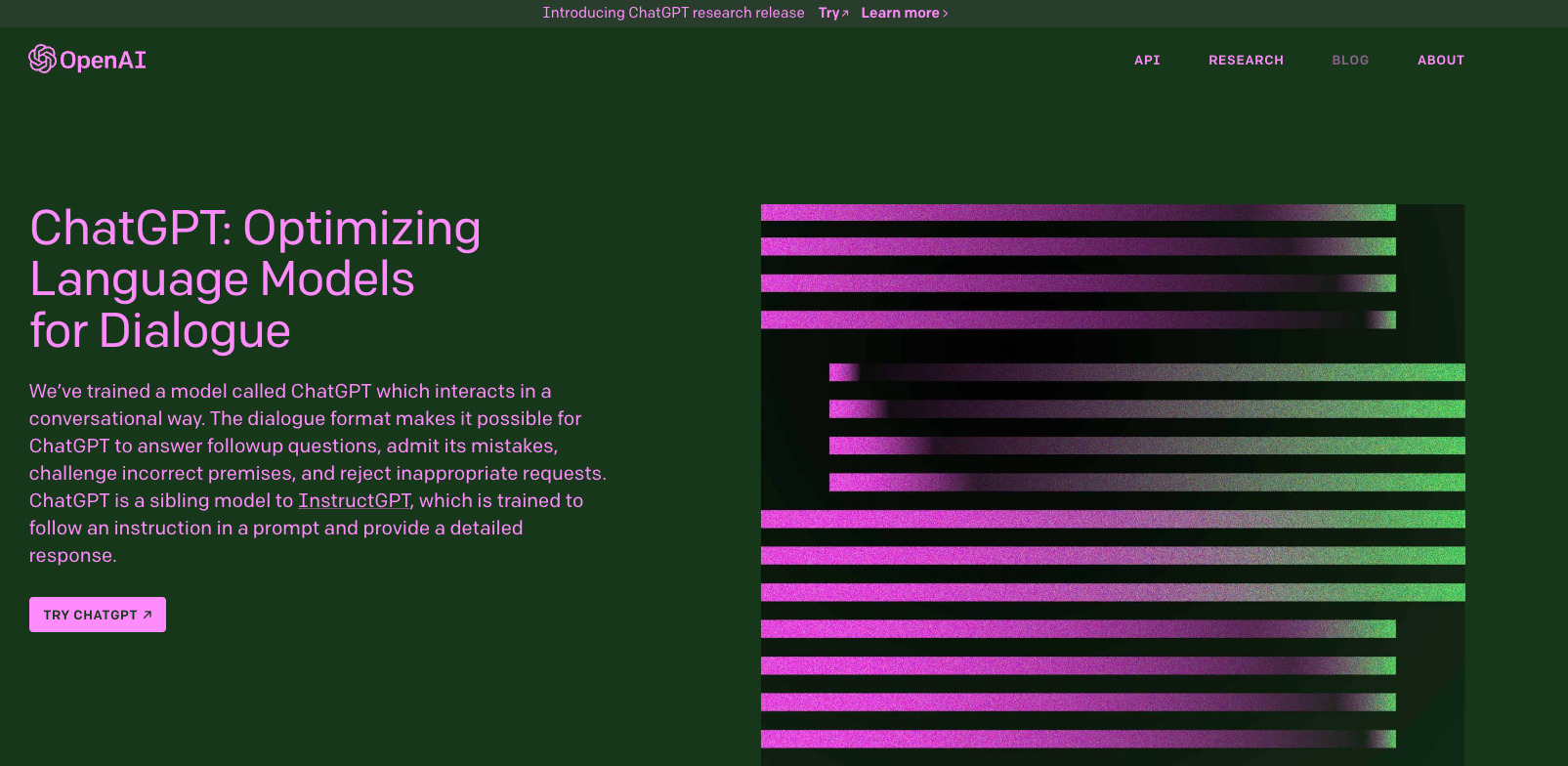
Task: Open the API menu item
Action: [x=1147, y=60]
